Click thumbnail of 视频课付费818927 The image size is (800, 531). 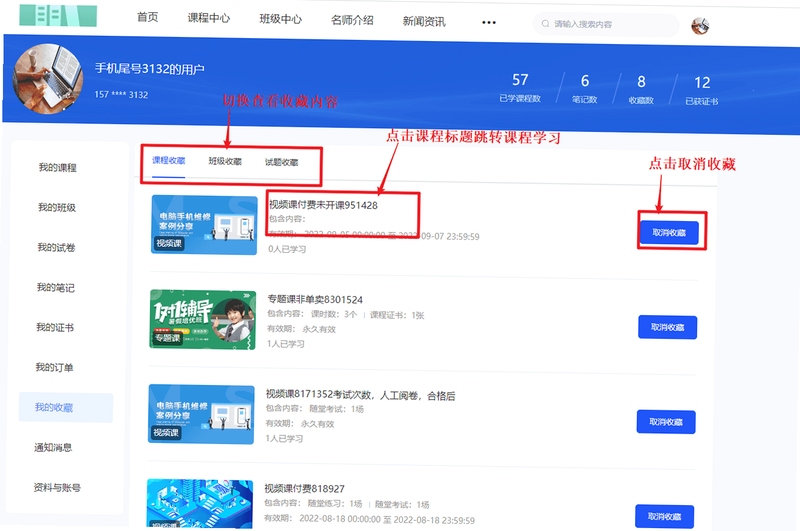coord(199,503)
